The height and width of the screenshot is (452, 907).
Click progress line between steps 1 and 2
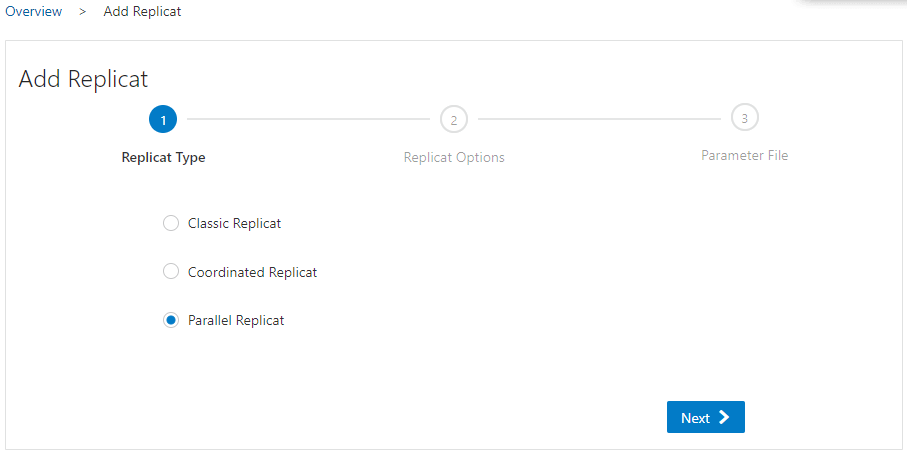308,119
